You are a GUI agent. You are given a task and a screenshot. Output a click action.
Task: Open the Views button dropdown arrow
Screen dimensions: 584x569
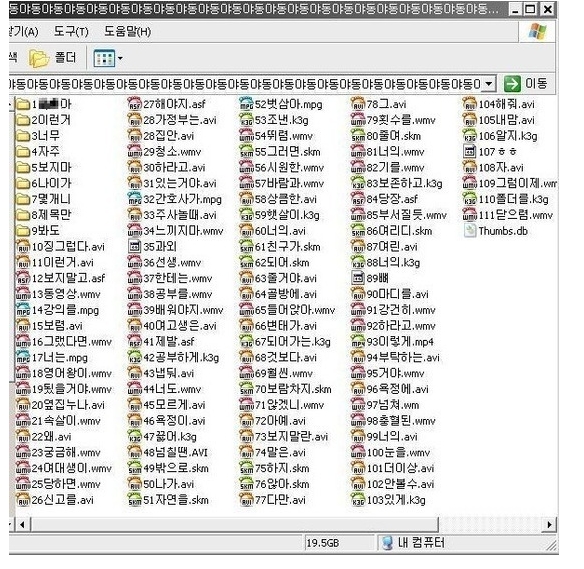(120, 58)
